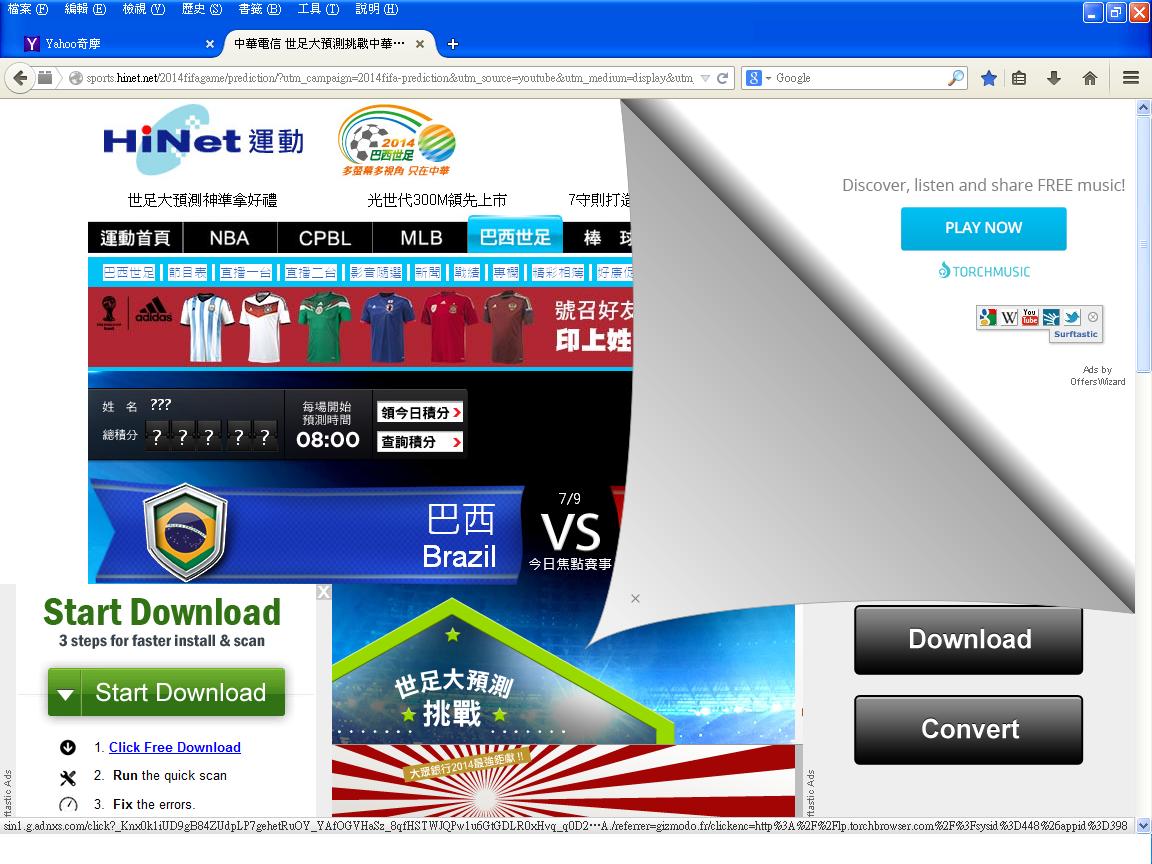Click the Twitter bird icon in Surftastic bar
1152x864 pixels.
point(1073,317)
